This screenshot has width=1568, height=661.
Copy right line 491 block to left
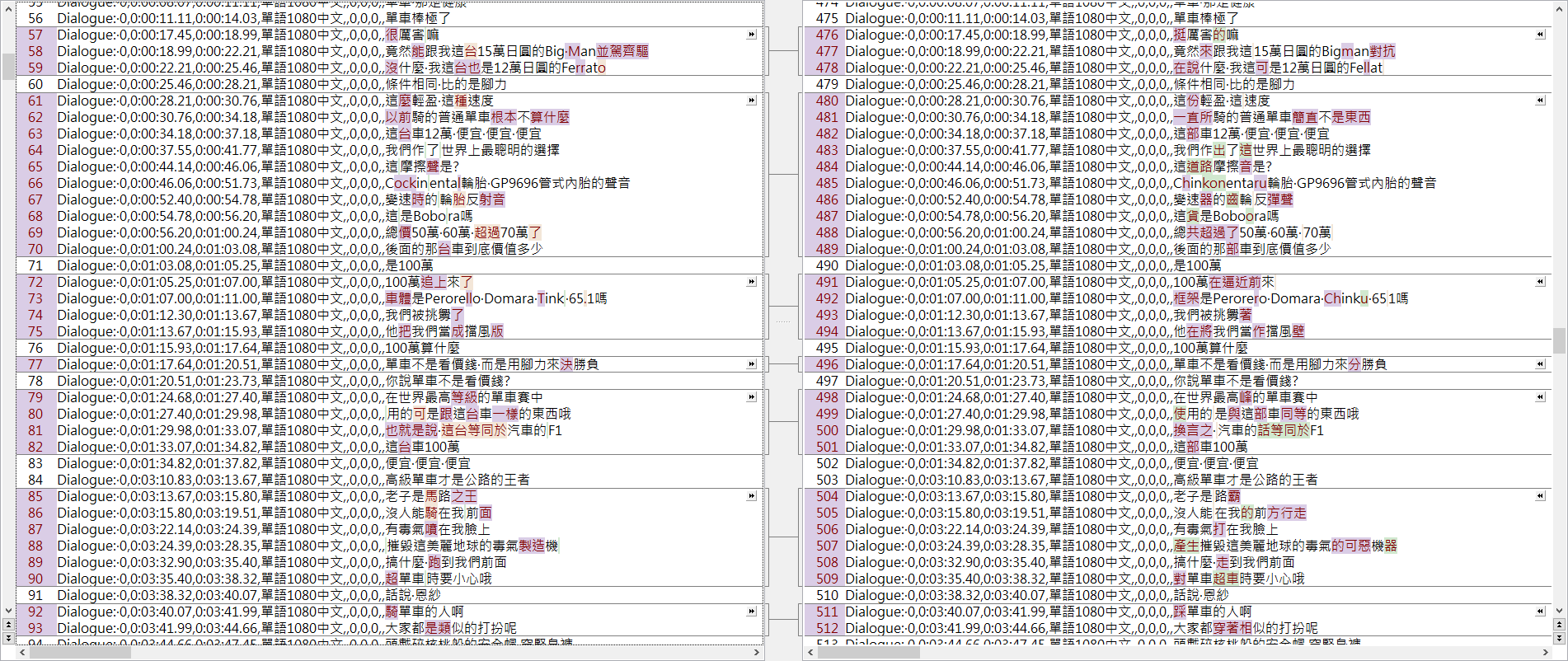click(1540, 282)
